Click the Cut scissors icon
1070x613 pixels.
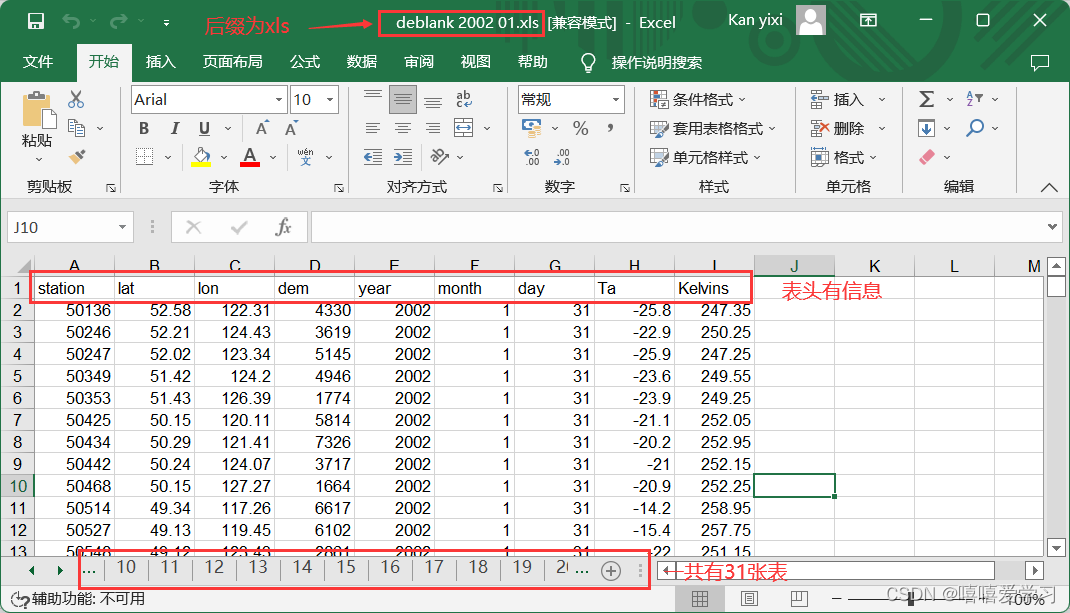75,99
